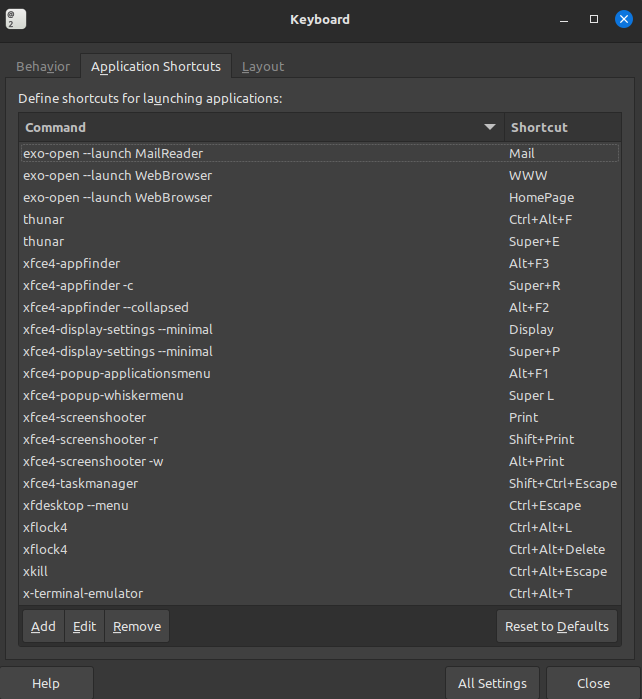642x699 pixels.
Task: Select the xfce4-screenshooter -w row
Action: [320, 461]
